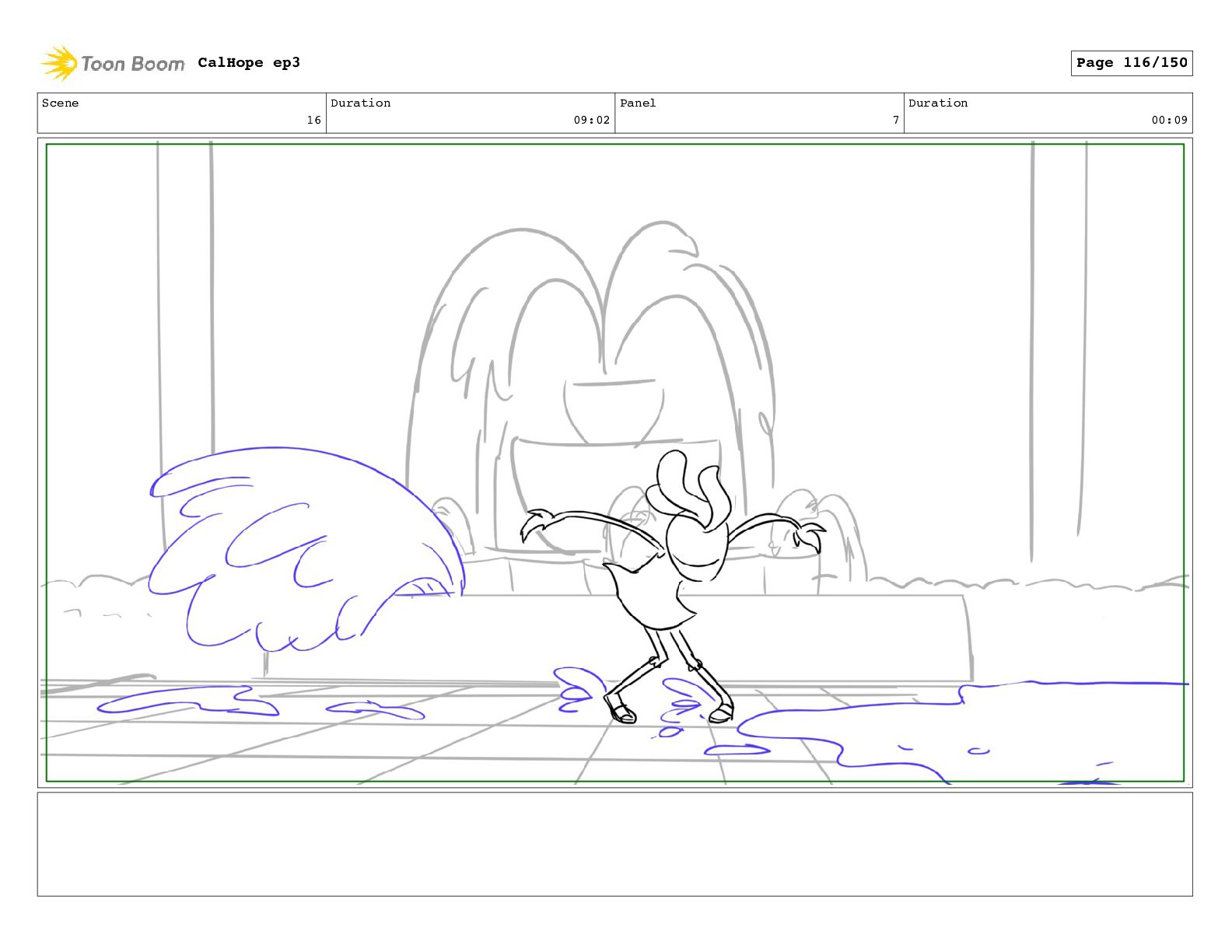Click the empty notes box below panel
The image size is (1232, 952).
(x=614, y=844)
